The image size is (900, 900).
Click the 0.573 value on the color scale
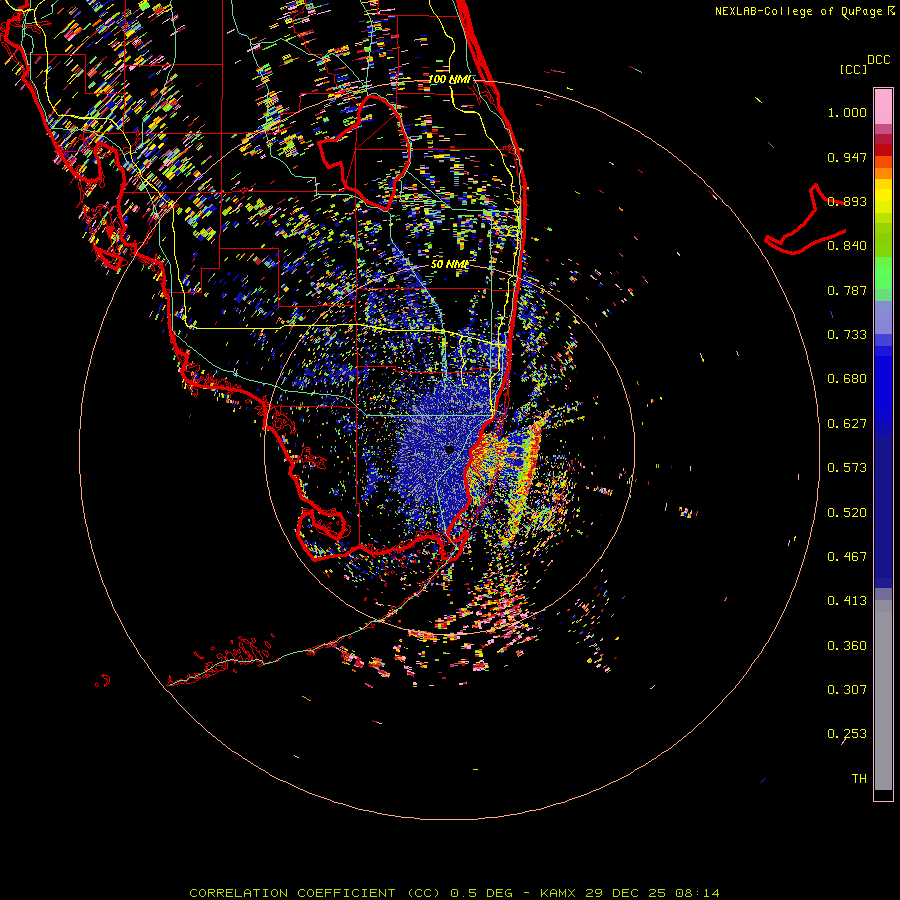point(847,468)
